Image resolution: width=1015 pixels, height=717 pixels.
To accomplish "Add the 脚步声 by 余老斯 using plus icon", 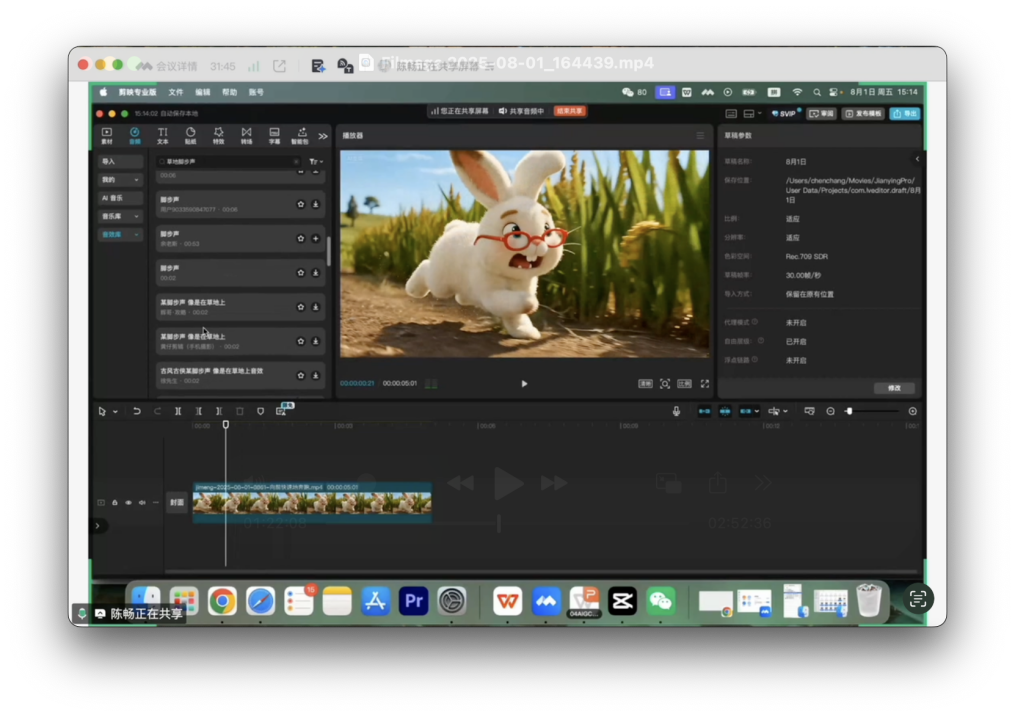I will click(x=316, y=239).
